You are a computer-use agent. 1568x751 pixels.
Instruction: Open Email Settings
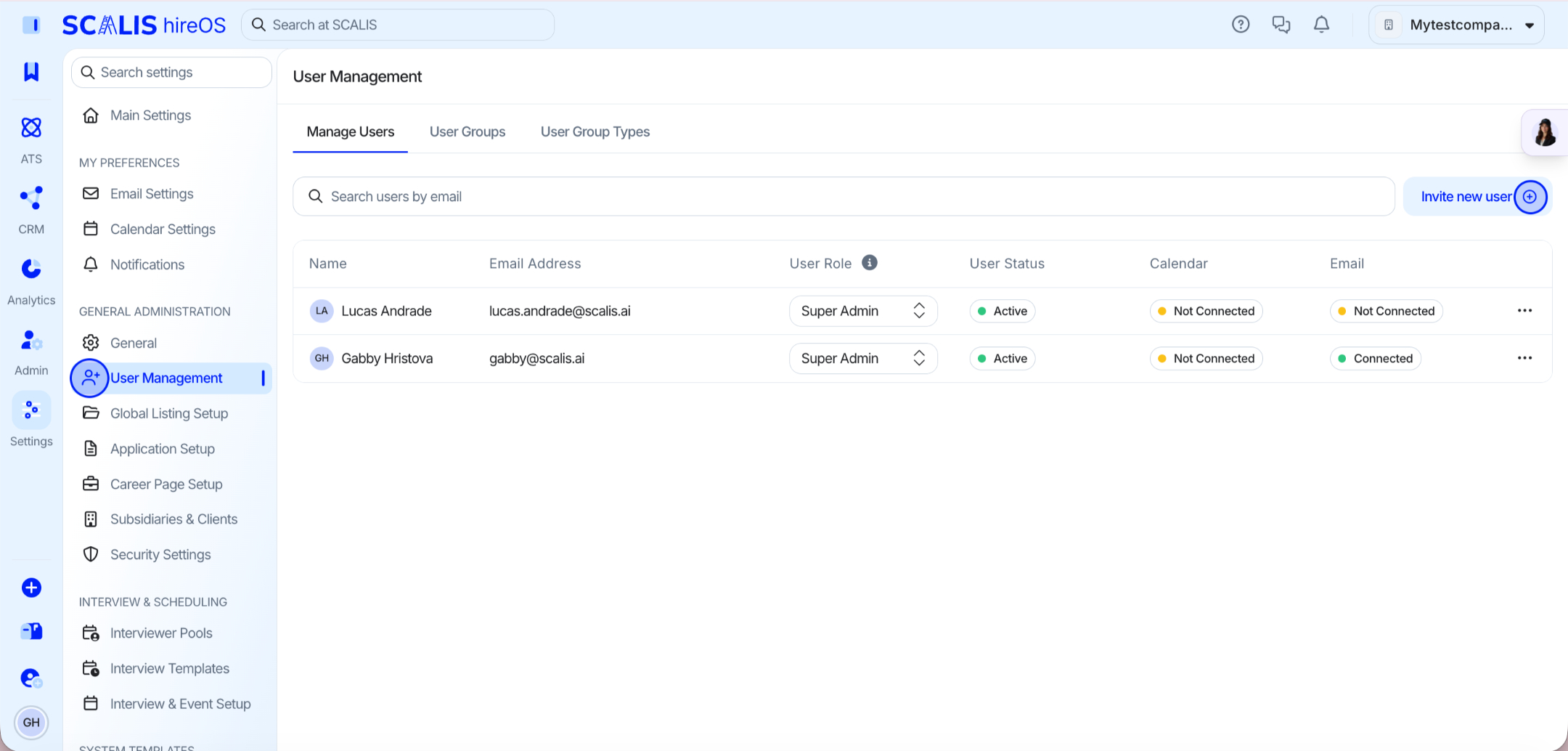point(152,194)
